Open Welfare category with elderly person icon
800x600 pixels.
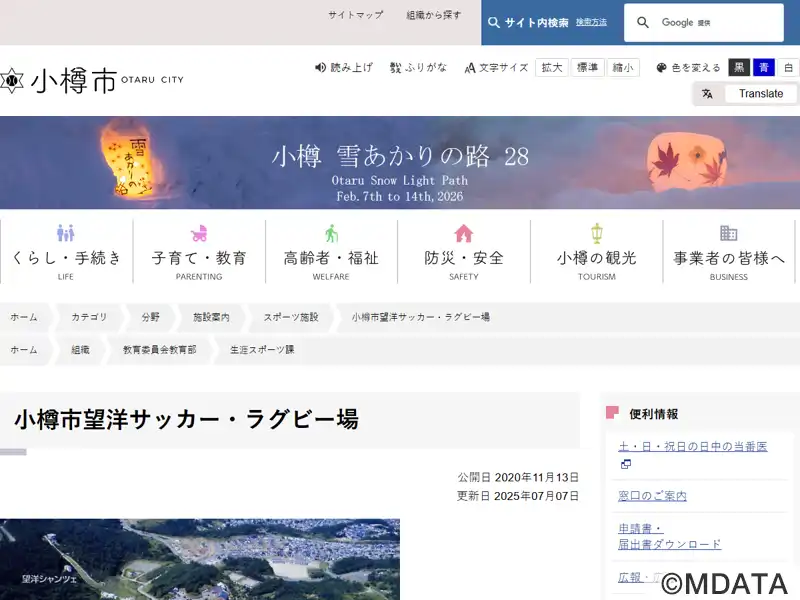(331, 233)
